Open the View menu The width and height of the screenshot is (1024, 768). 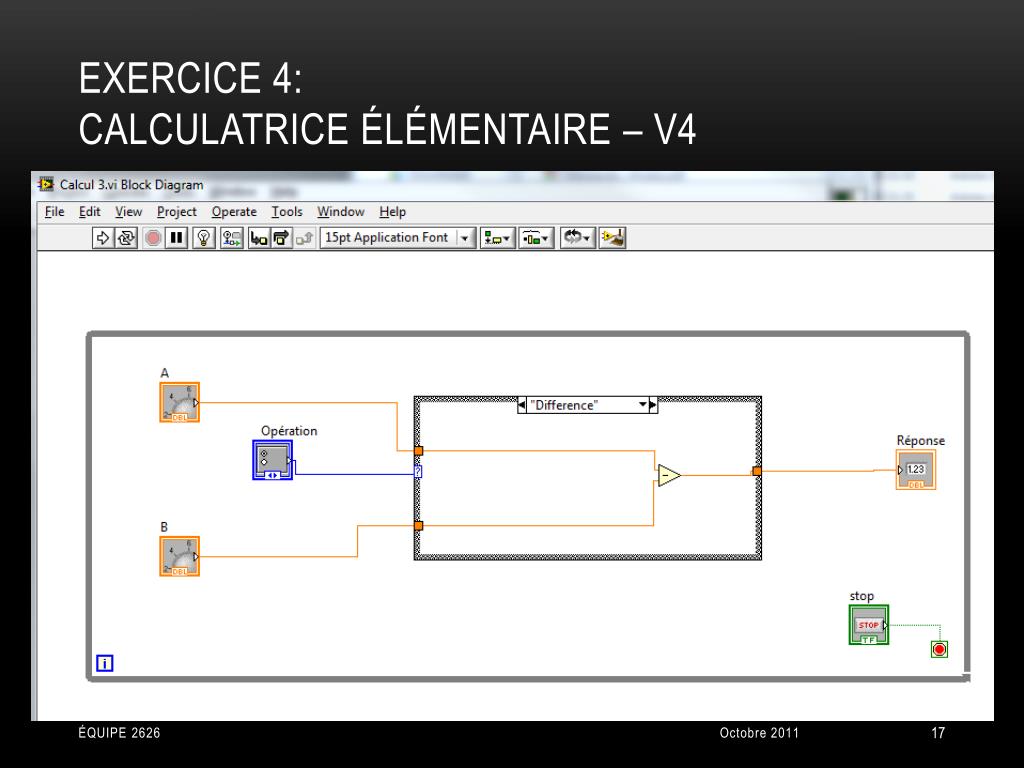tap(129, 212)
